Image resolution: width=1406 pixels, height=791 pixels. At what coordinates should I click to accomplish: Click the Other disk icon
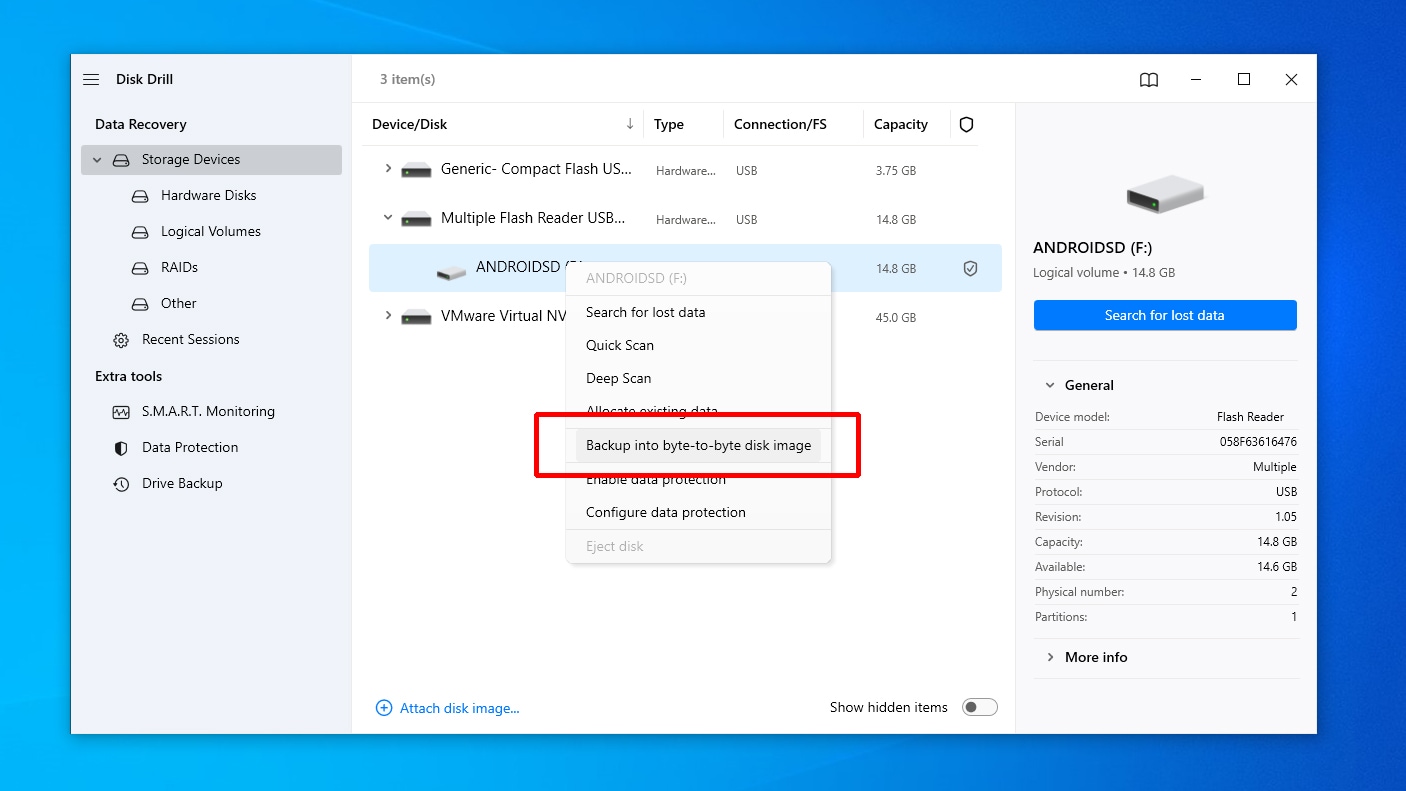pyautogui.click(x=141, y=304)
